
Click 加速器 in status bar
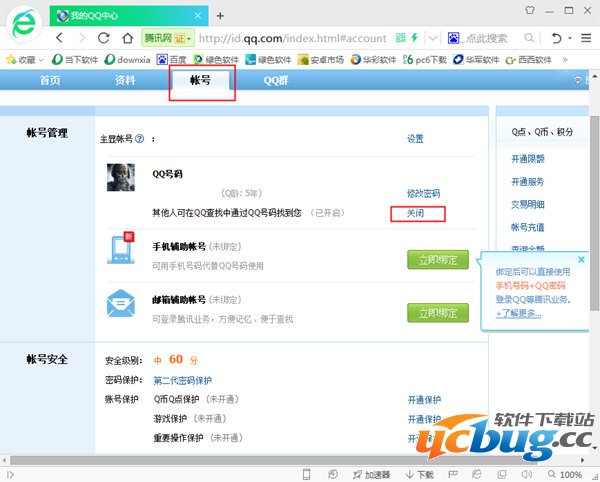coord(372,475)
